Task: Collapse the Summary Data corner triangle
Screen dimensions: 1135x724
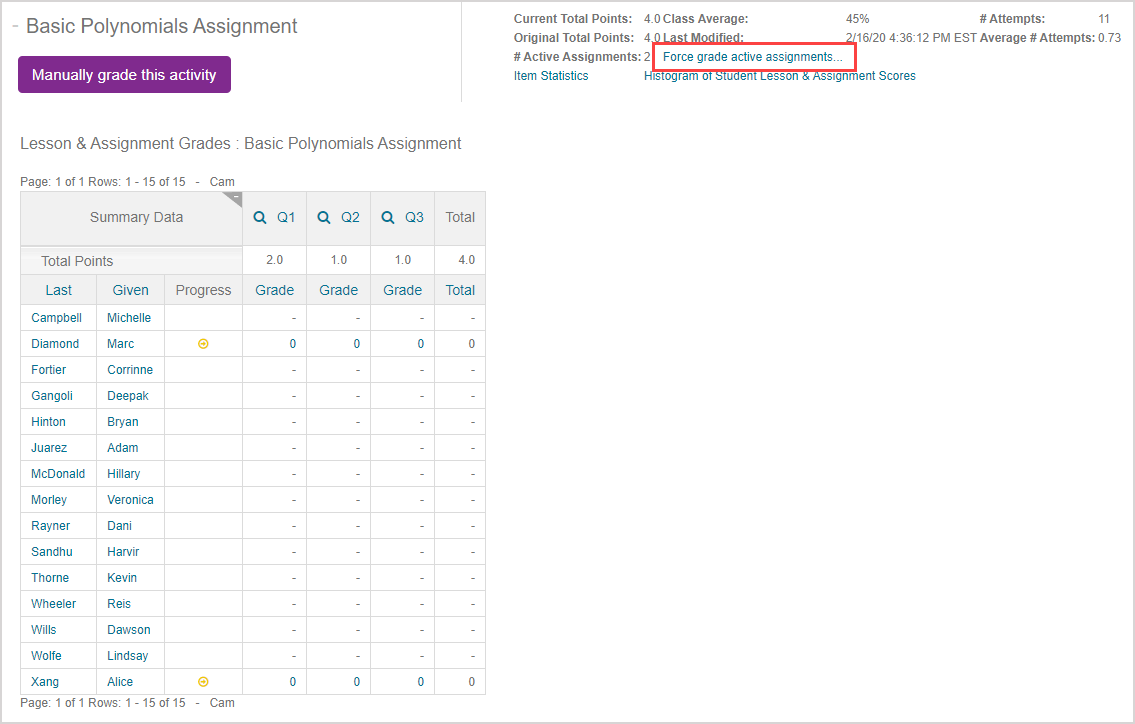Action: [235, 198]
